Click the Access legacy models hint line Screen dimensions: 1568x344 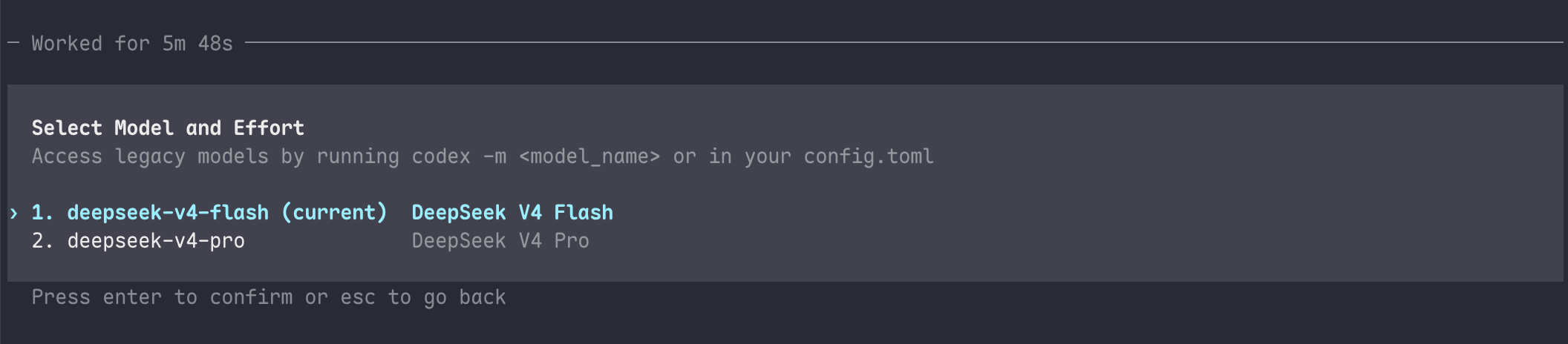pyautogui.click(x=483, y=156)
